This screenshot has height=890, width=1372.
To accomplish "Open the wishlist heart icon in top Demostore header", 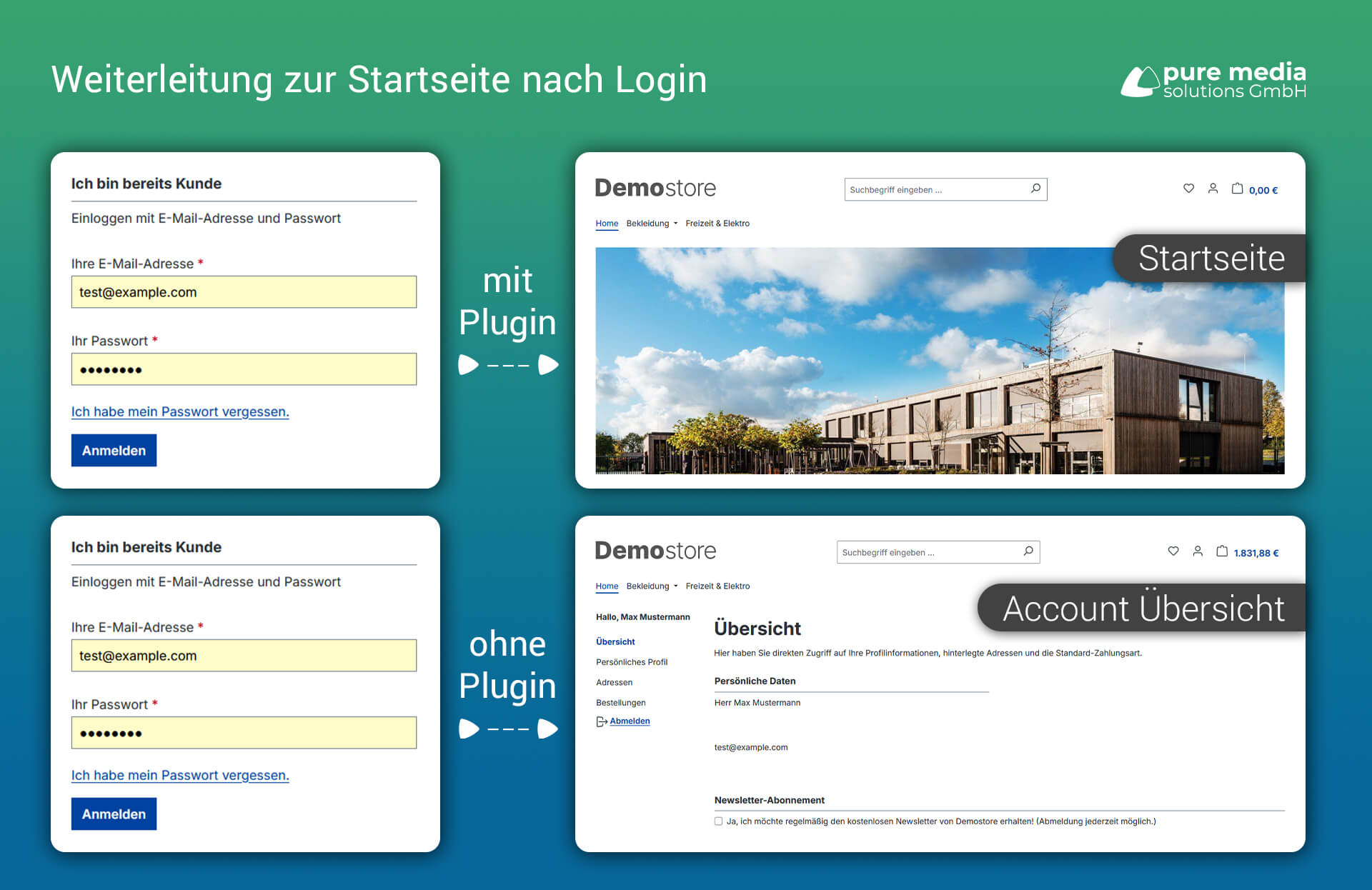I will click(1188, 189).
